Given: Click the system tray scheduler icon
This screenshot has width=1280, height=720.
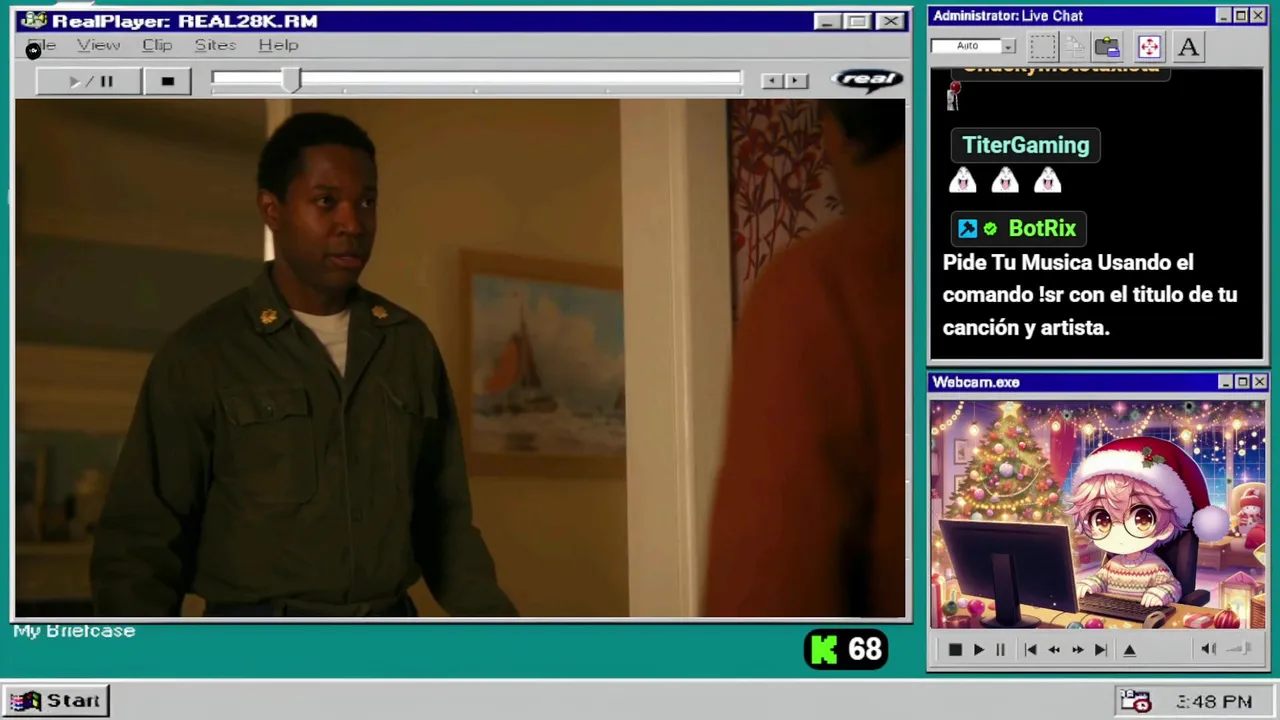Looking at the screenshot, I should (x=1135, y=701).
